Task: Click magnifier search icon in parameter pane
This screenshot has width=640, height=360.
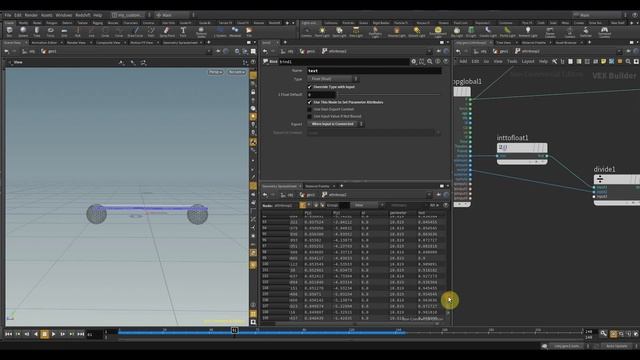Action: point(429,62)
